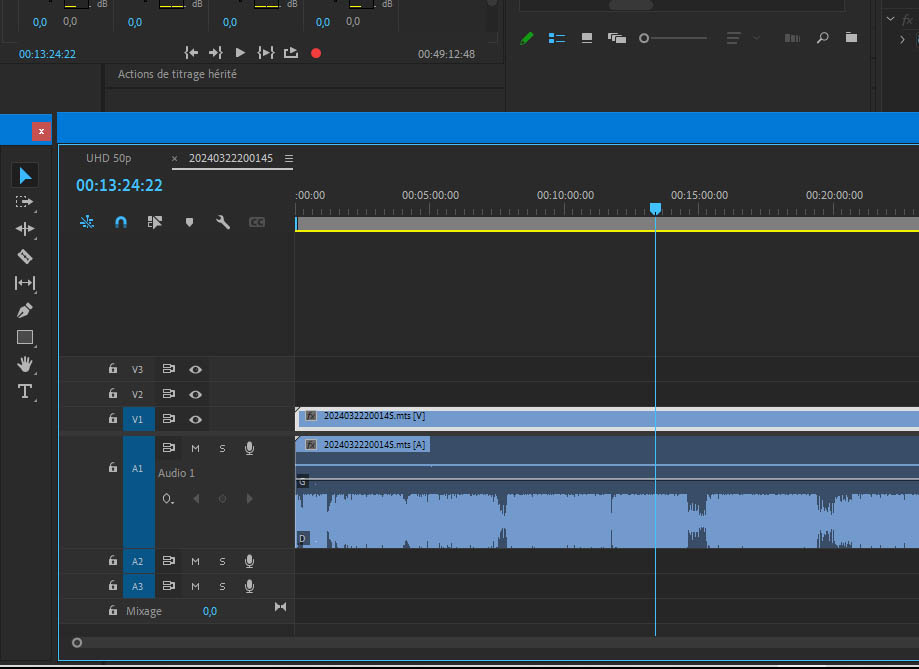
Task: Select the Selection tool arrow
Action: [25, 175]
